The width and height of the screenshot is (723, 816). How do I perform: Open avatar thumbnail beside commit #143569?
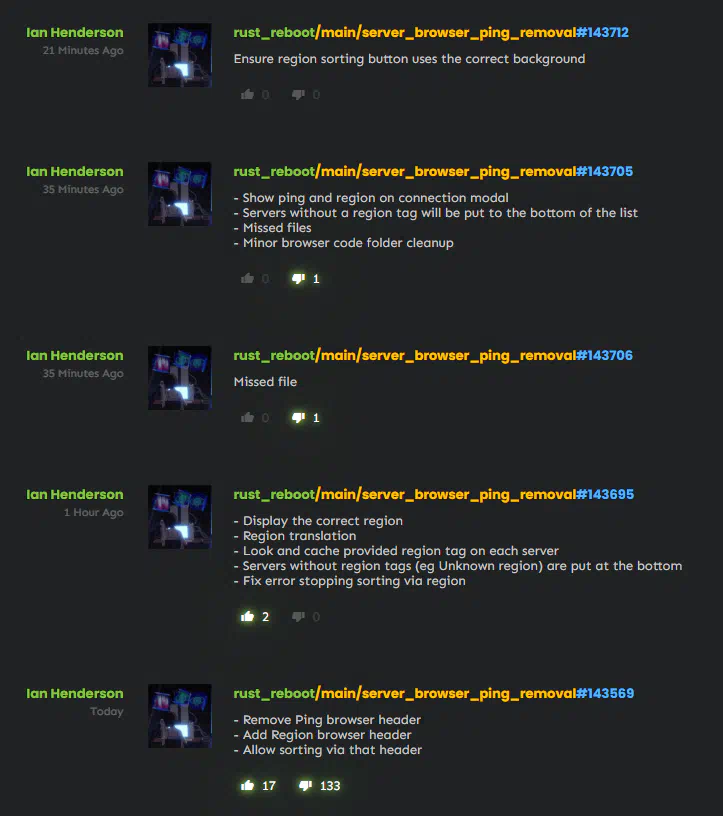tap(180, 716)
